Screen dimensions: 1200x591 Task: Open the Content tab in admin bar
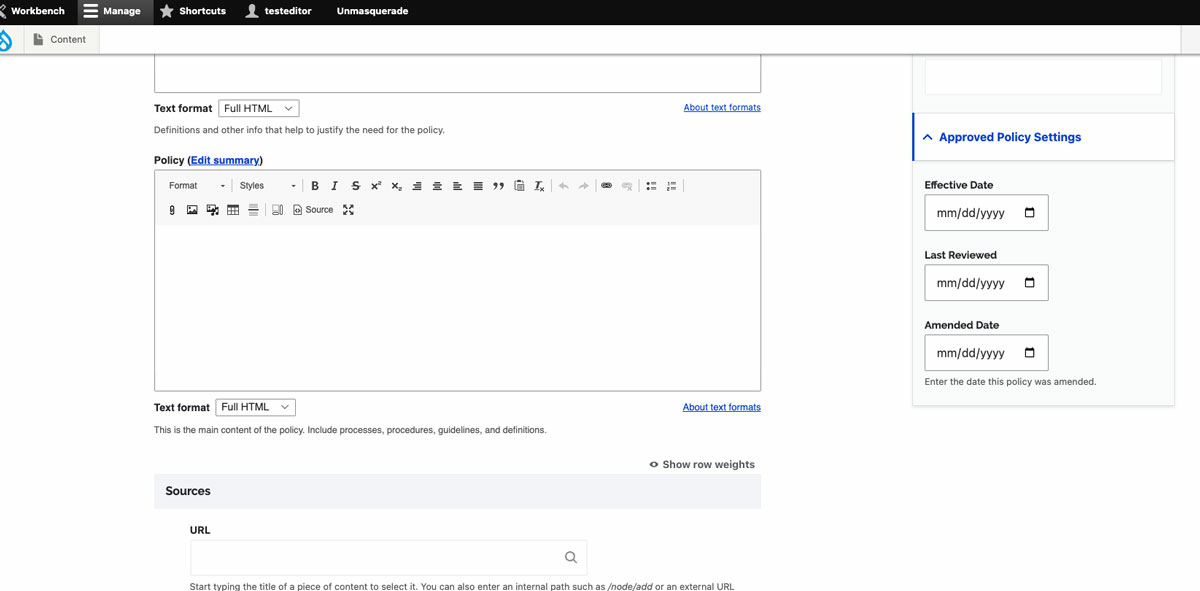point(60,39)
